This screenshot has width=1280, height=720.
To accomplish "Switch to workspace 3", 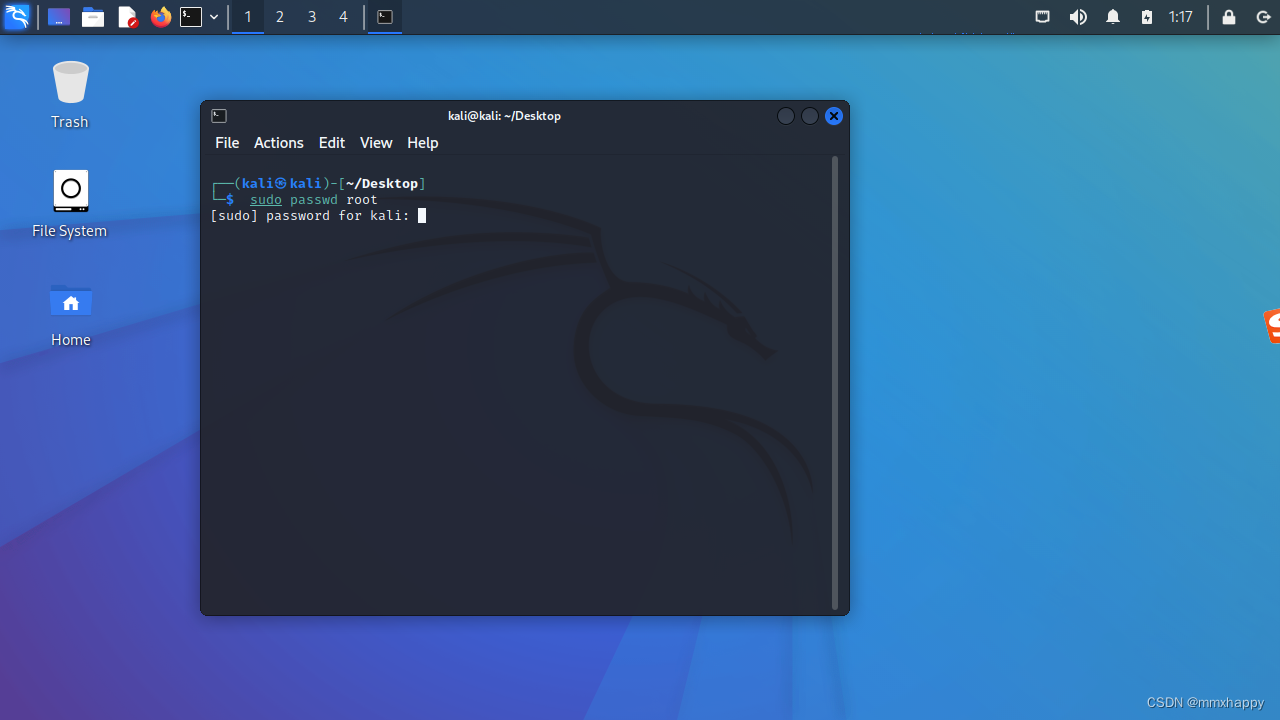I will 312,17.
